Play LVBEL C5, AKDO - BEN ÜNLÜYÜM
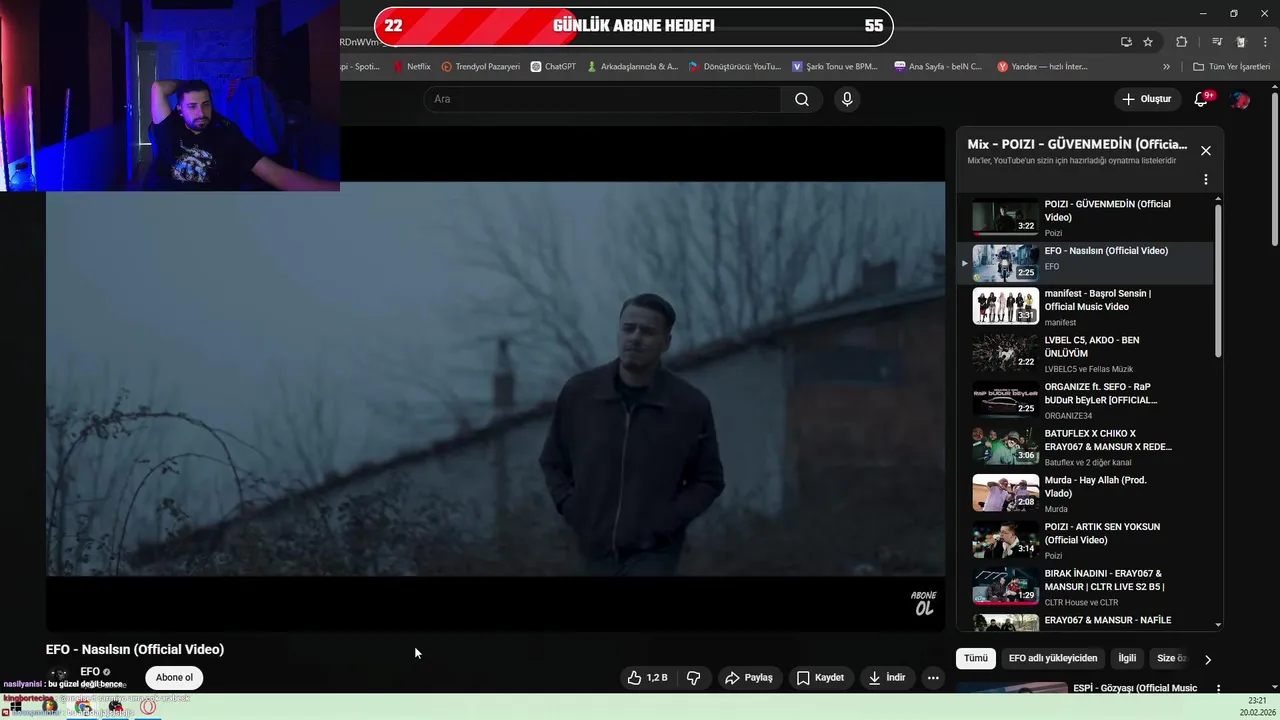The height and width of the screenshot is (720, 1280). (1085, 353)
